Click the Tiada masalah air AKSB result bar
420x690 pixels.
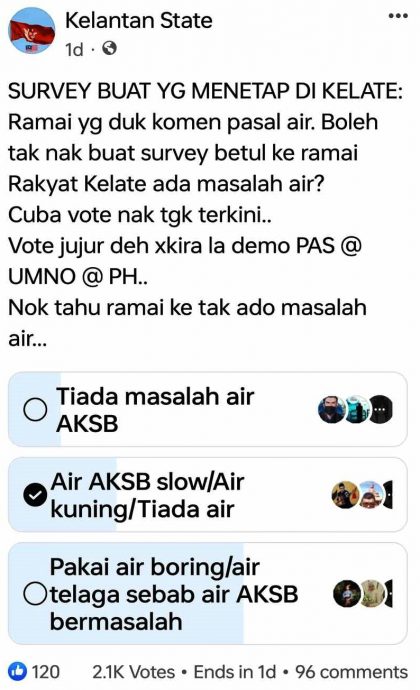tap(208, 409)
